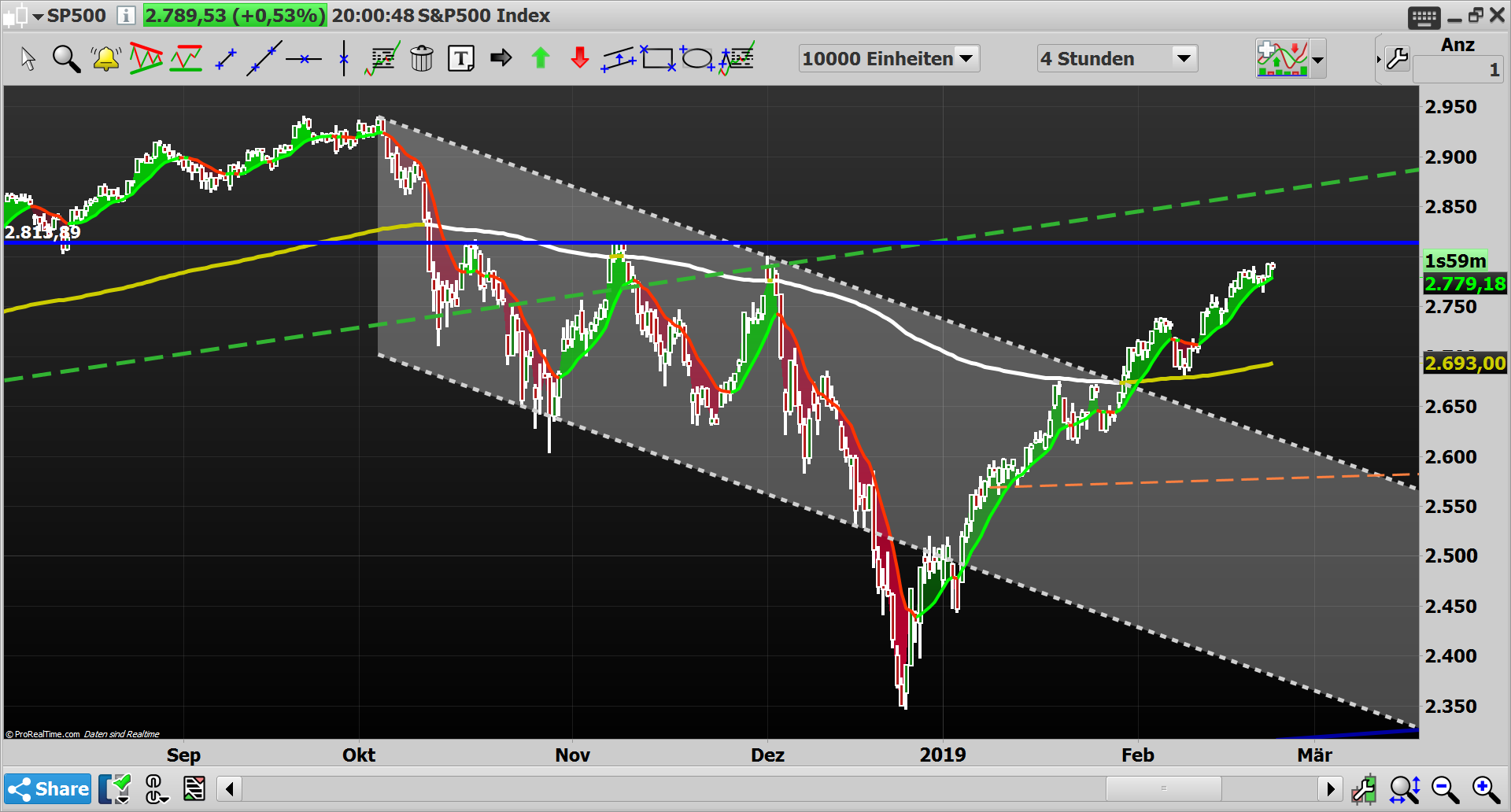Image resolution: width=1511 pixels, height=812 pixels.
Task: Click the chart link group icon
Action: tap(156, 789)
